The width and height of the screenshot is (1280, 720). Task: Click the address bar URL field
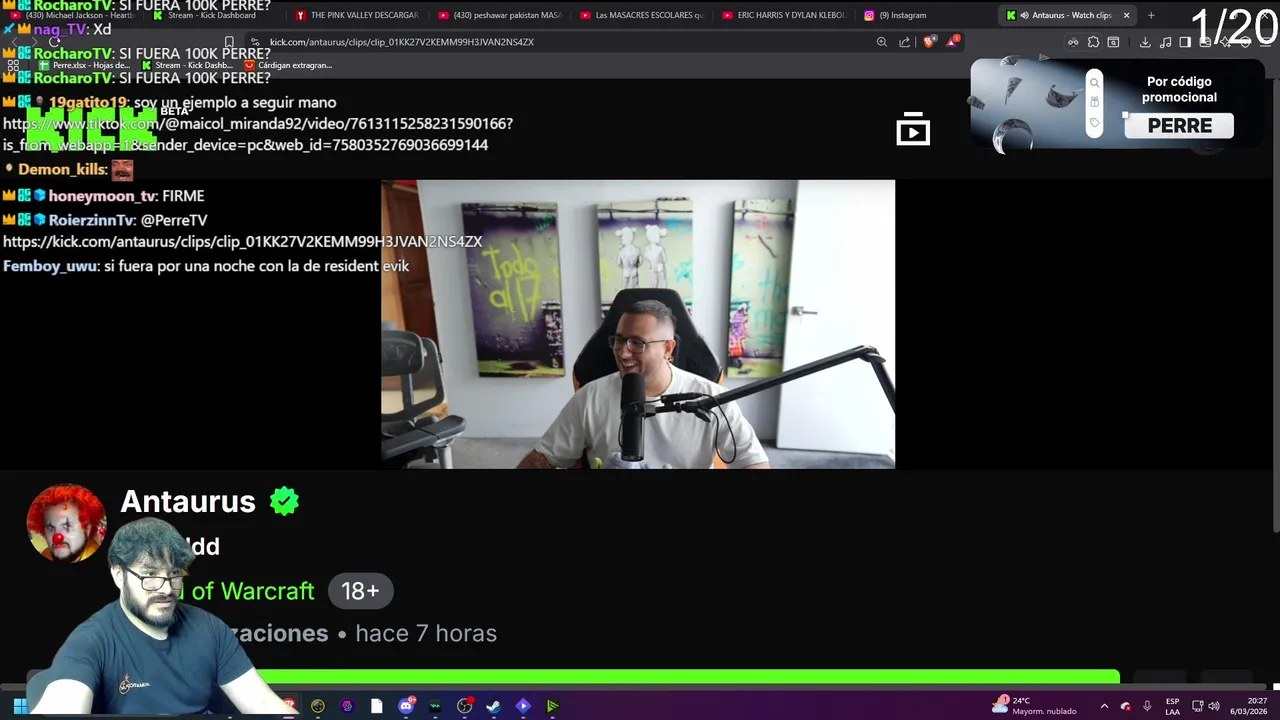point(560,42)
